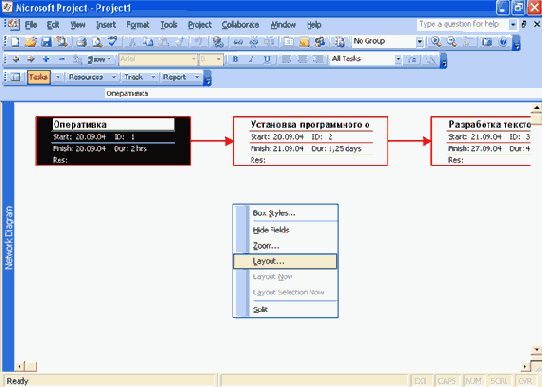Open Microsoft Project Help icon
Image resolution: width=542 pixels, height=387 pixels.
pos(503,42)
